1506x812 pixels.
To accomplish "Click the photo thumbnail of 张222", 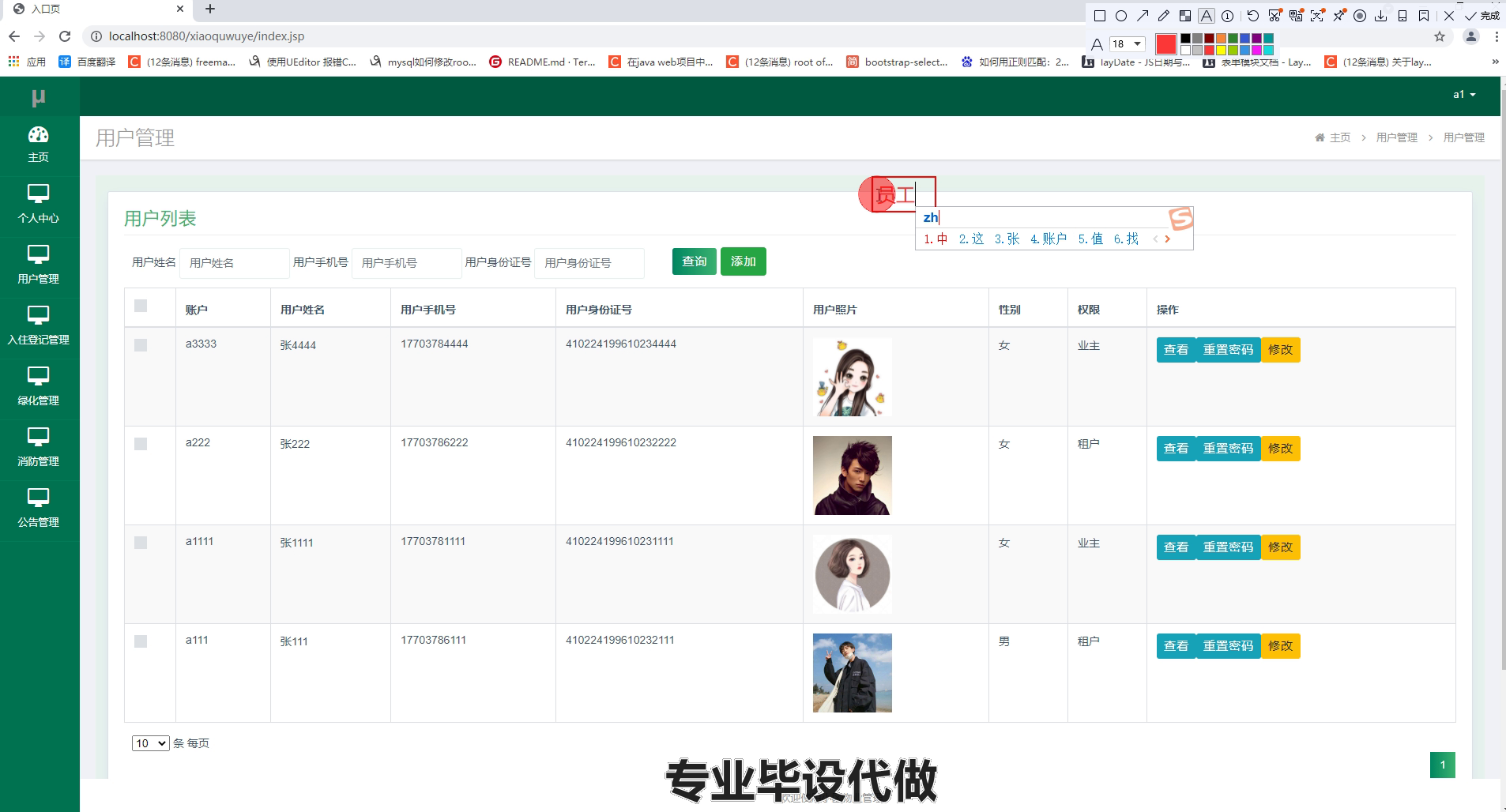I will pos(853,476).
